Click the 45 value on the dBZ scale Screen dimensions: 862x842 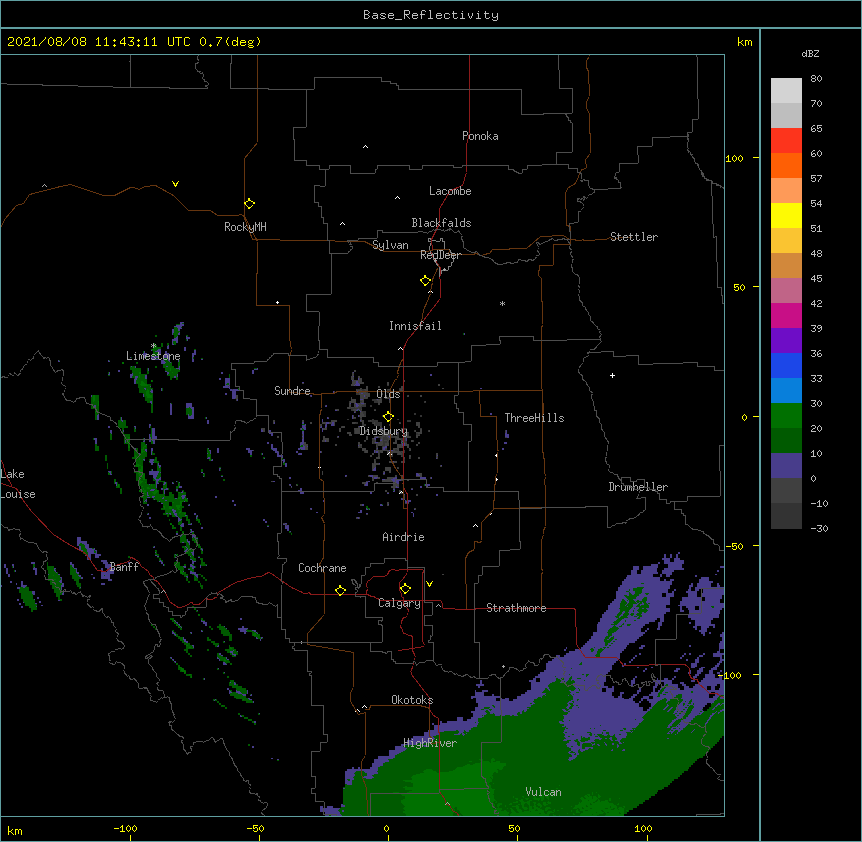pos(816,279)
